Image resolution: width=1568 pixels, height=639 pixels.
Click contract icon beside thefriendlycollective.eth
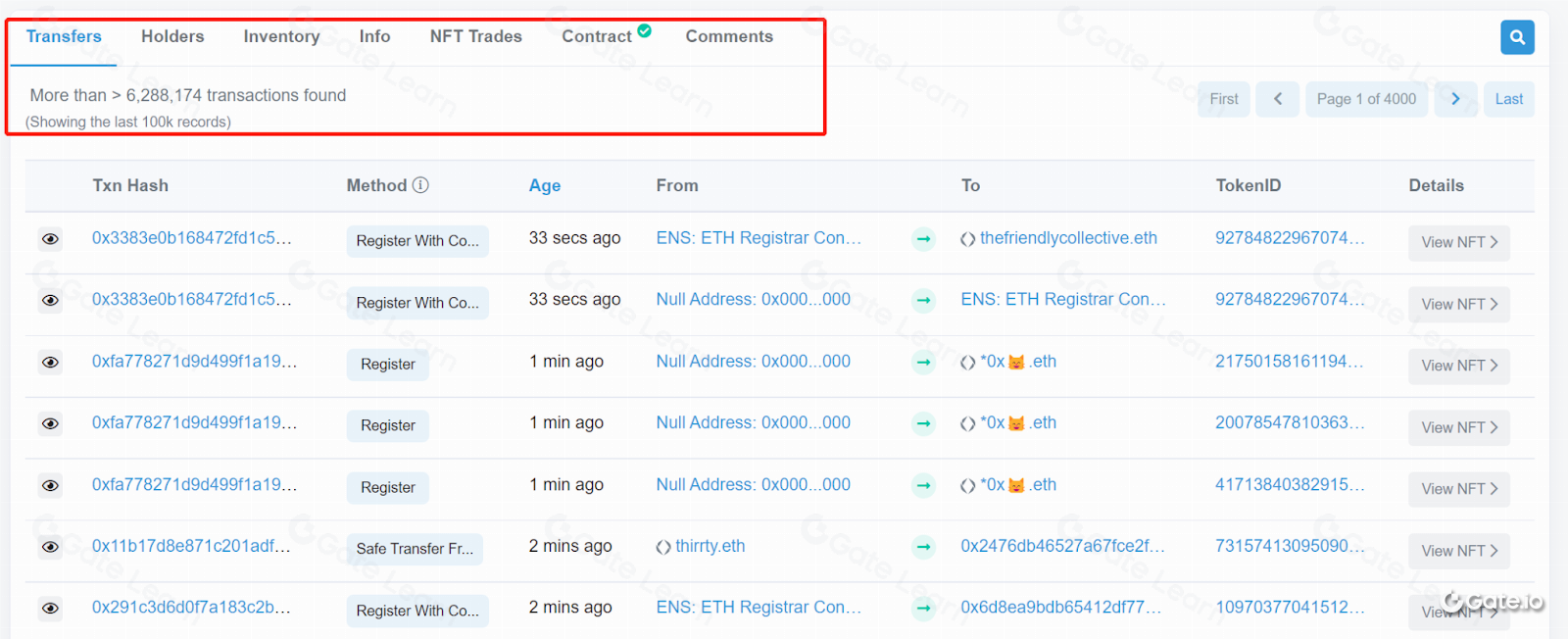[967, 239]
